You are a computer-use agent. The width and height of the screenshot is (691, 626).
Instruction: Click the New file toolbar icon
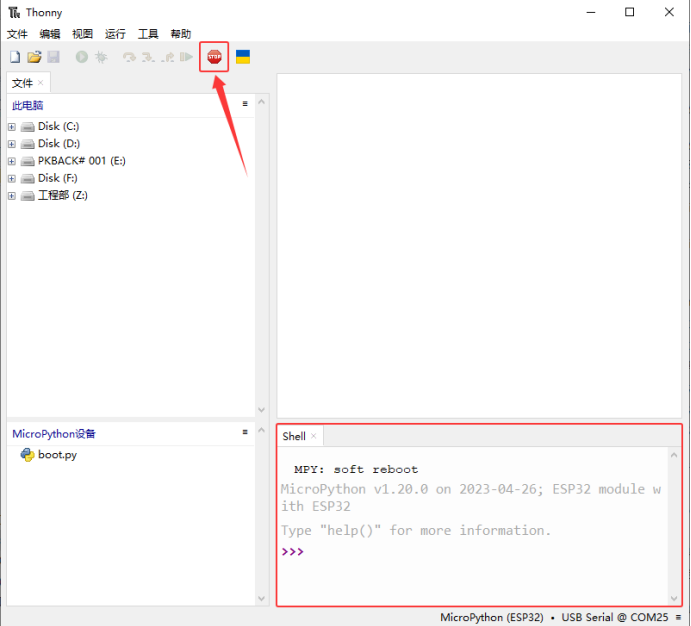pyautogui.click(x=15, y=58)
